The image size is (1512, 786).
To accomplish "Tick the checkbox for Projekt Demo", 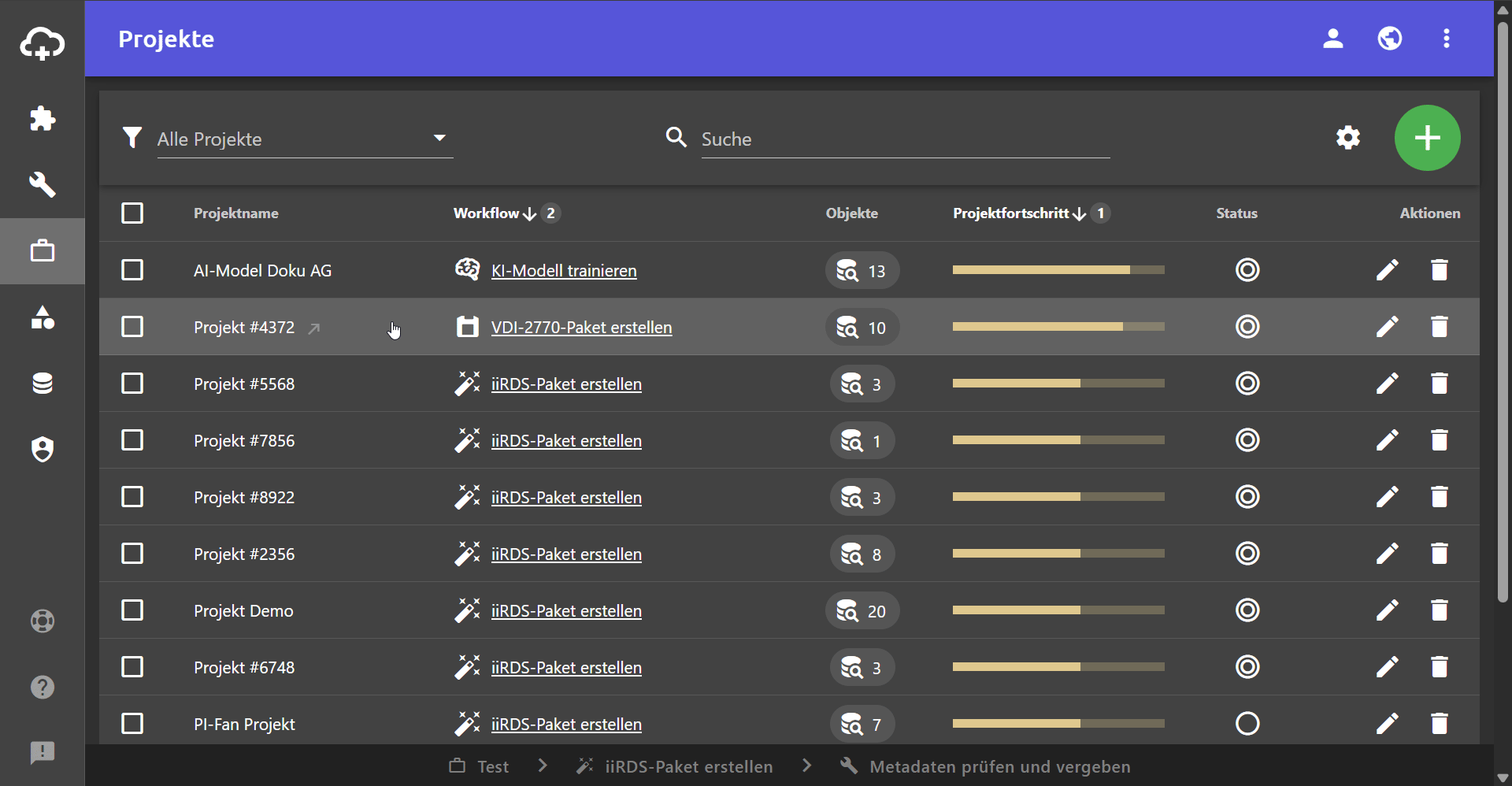I will (x=132, y=610).
